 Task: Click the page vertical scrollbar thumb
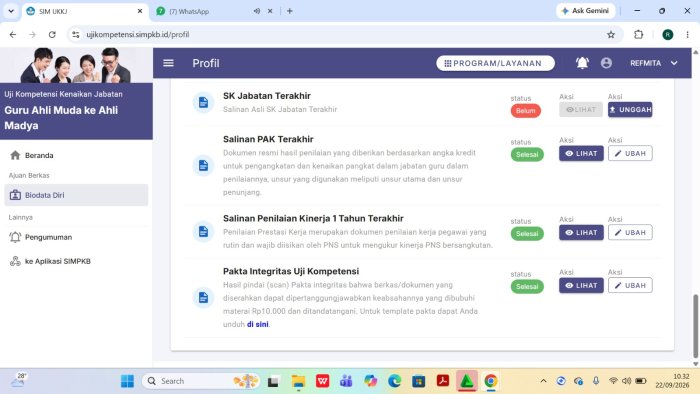pos(696,326)
